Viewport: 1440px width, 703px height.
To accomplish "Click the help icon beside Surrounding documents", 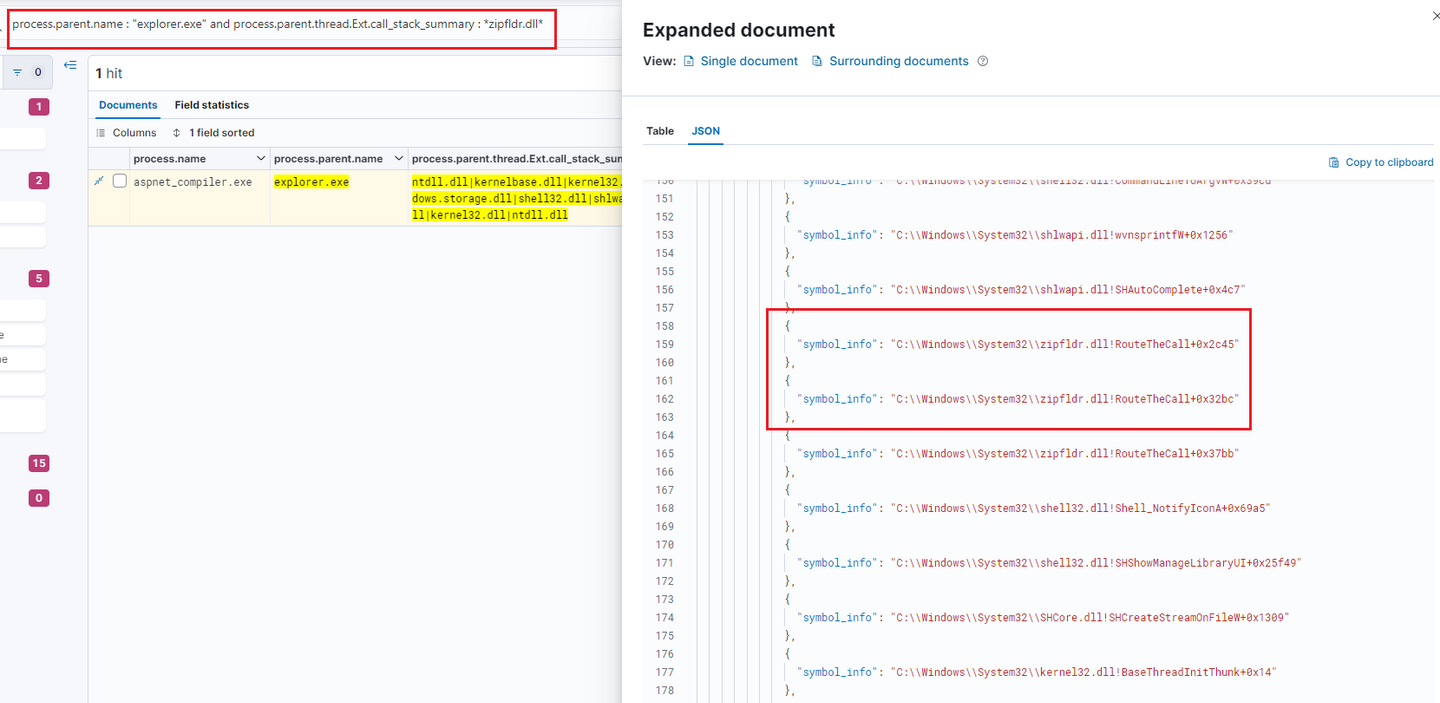I will (x=983, y=61).
